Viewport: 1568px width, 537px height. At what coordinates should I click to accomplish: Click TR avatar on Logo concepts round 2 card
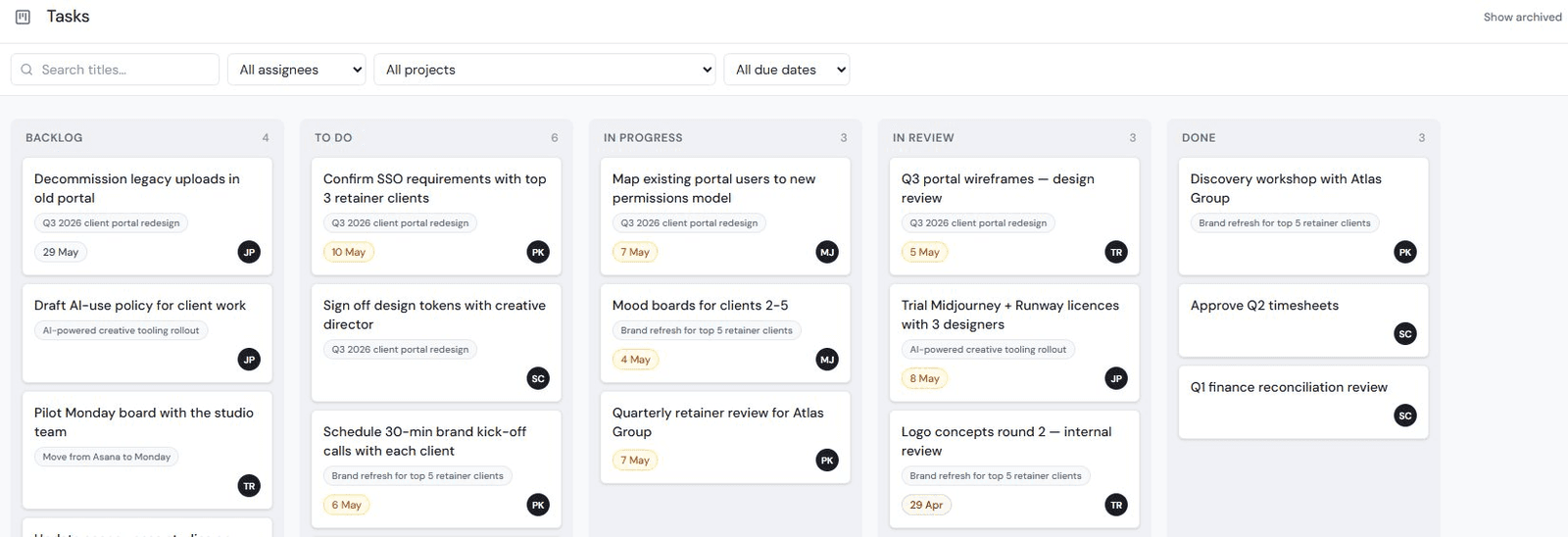[x=1116, y=505]
